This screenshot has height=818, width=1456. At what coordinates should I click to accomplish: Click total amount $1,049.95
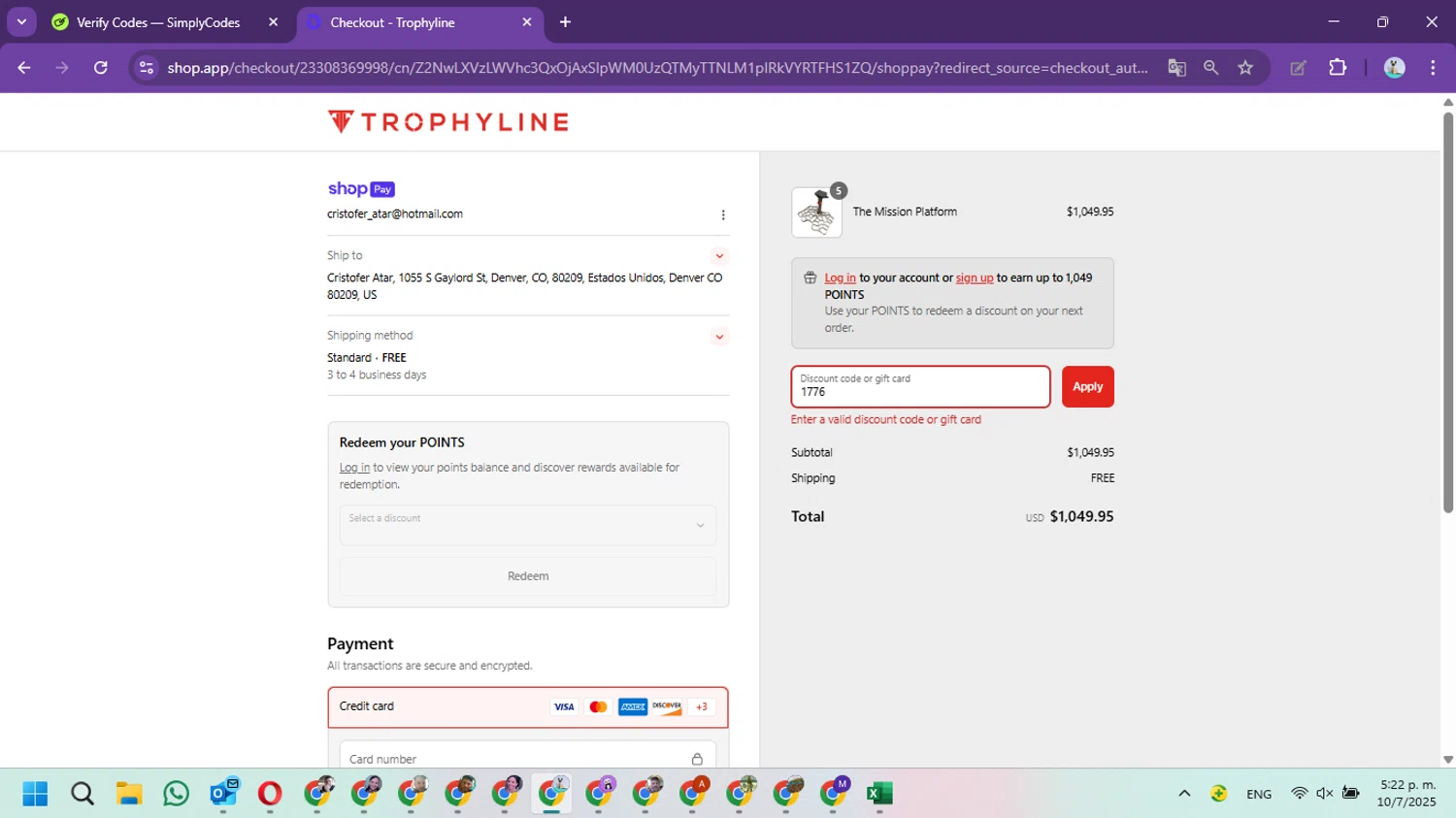1081,517
